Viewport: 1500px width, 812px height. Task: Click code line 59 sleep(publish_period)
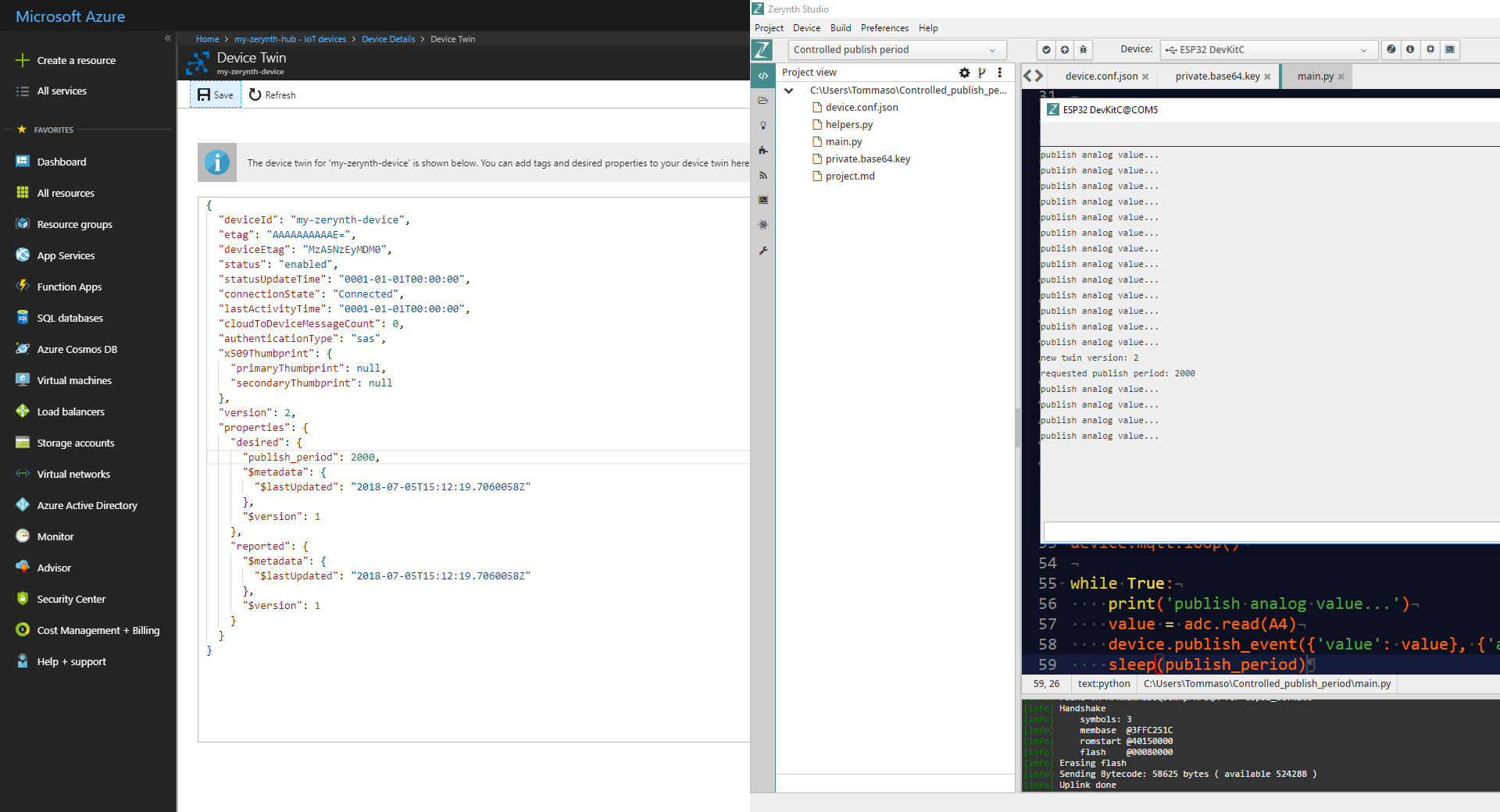(x=1206, y=664)
